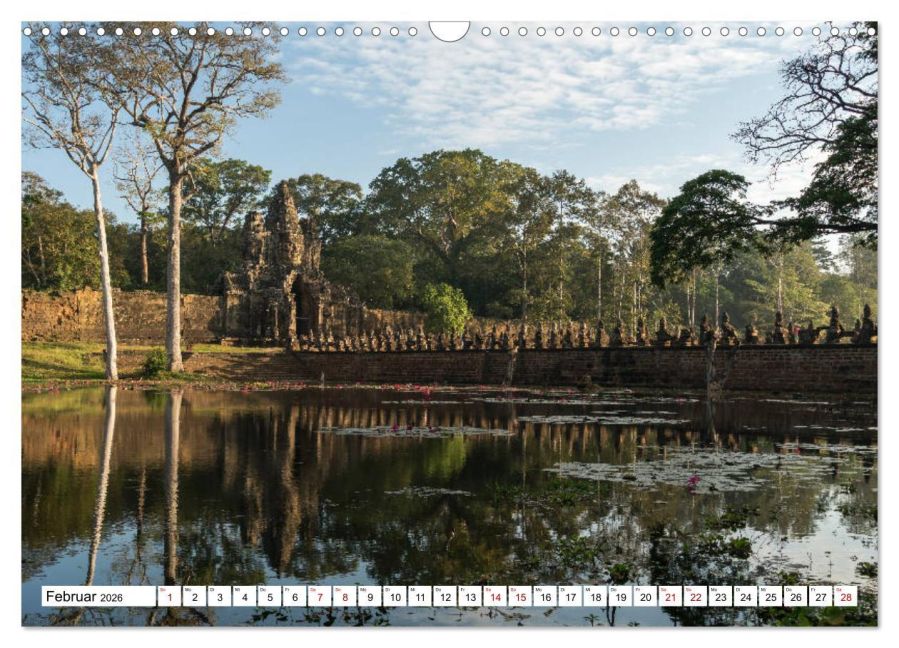Viewport: 899px width, 648px height.
Task: Pick date 13 in the calendar strip
Action: pos(470,596)
